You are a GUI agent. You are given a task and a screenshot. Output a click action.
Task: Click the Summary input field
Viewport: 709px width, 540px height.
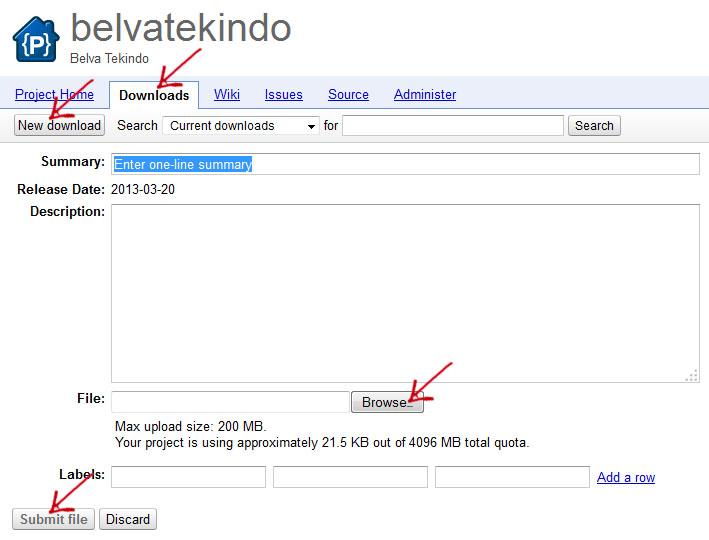click(405, 164)
